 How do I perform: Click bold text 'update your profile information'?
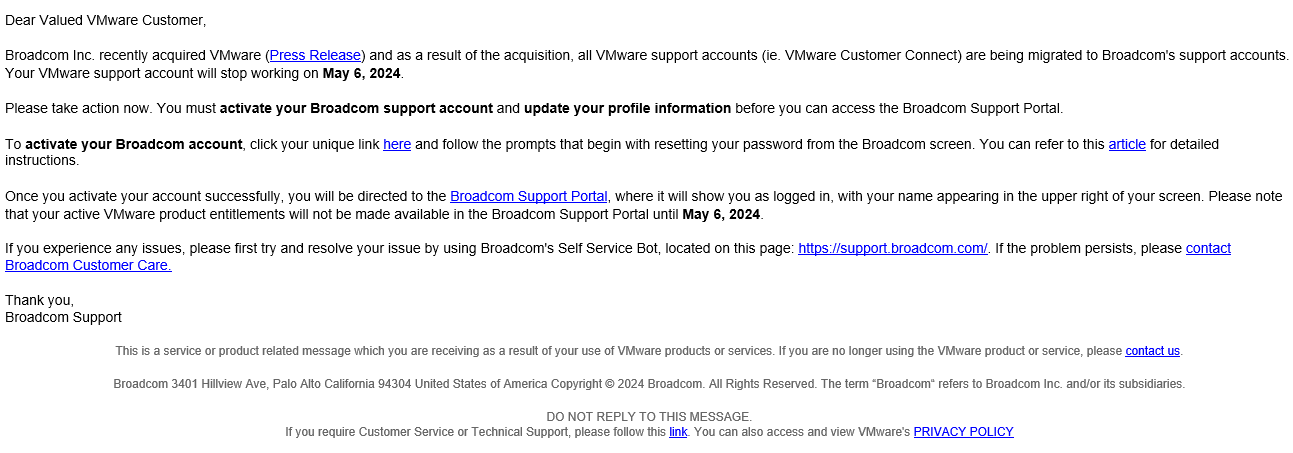click(627, 108)
